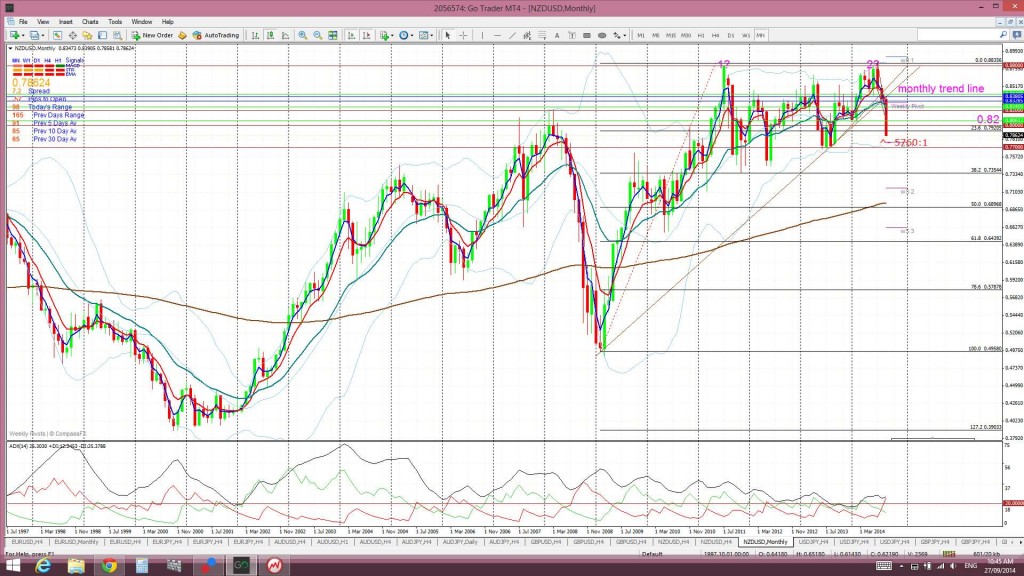This screenshot has width=1024, height=576.
Task: Open the Market Watch window icon
Action: click(57, 35)
